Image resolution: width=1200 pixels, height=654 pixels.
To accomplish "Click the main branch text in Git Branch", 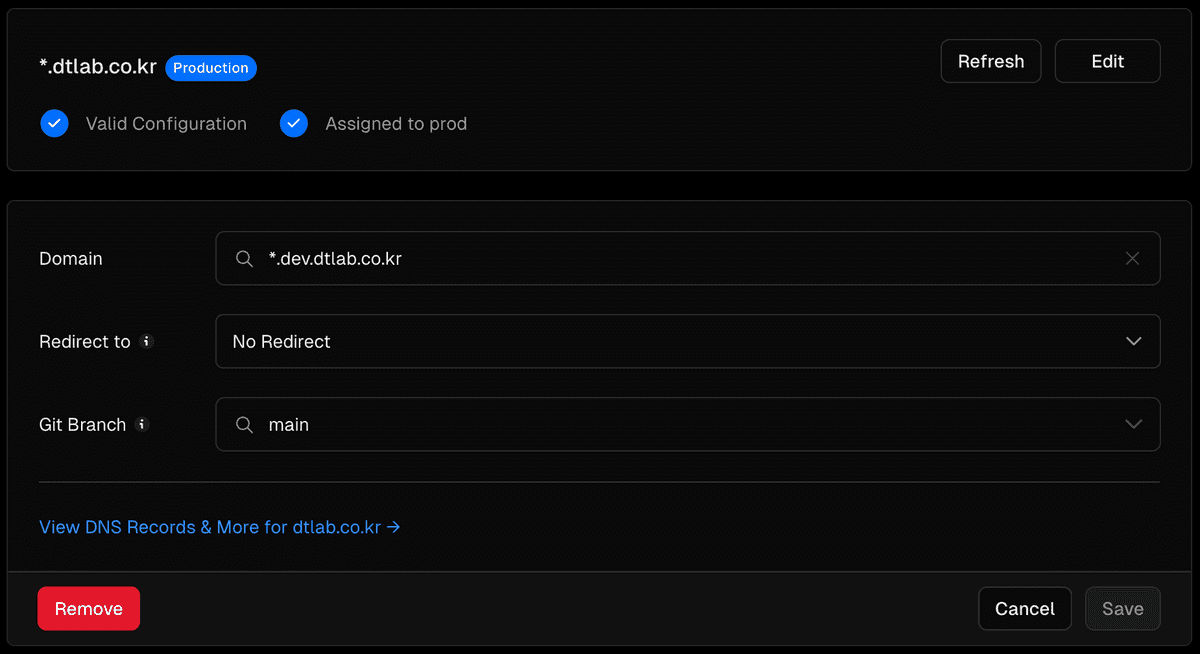I will 289,425.
